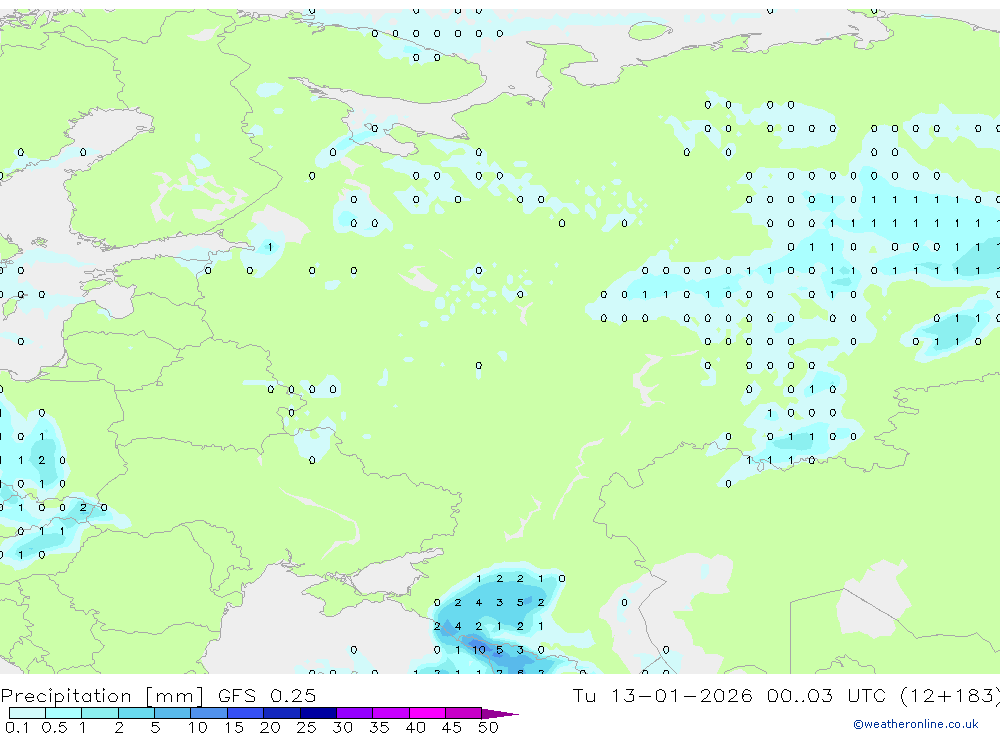Screen dimensions: 1000x733
Task: Click the 35–40 mm purple legend swatch
Action: coord(391,713)
